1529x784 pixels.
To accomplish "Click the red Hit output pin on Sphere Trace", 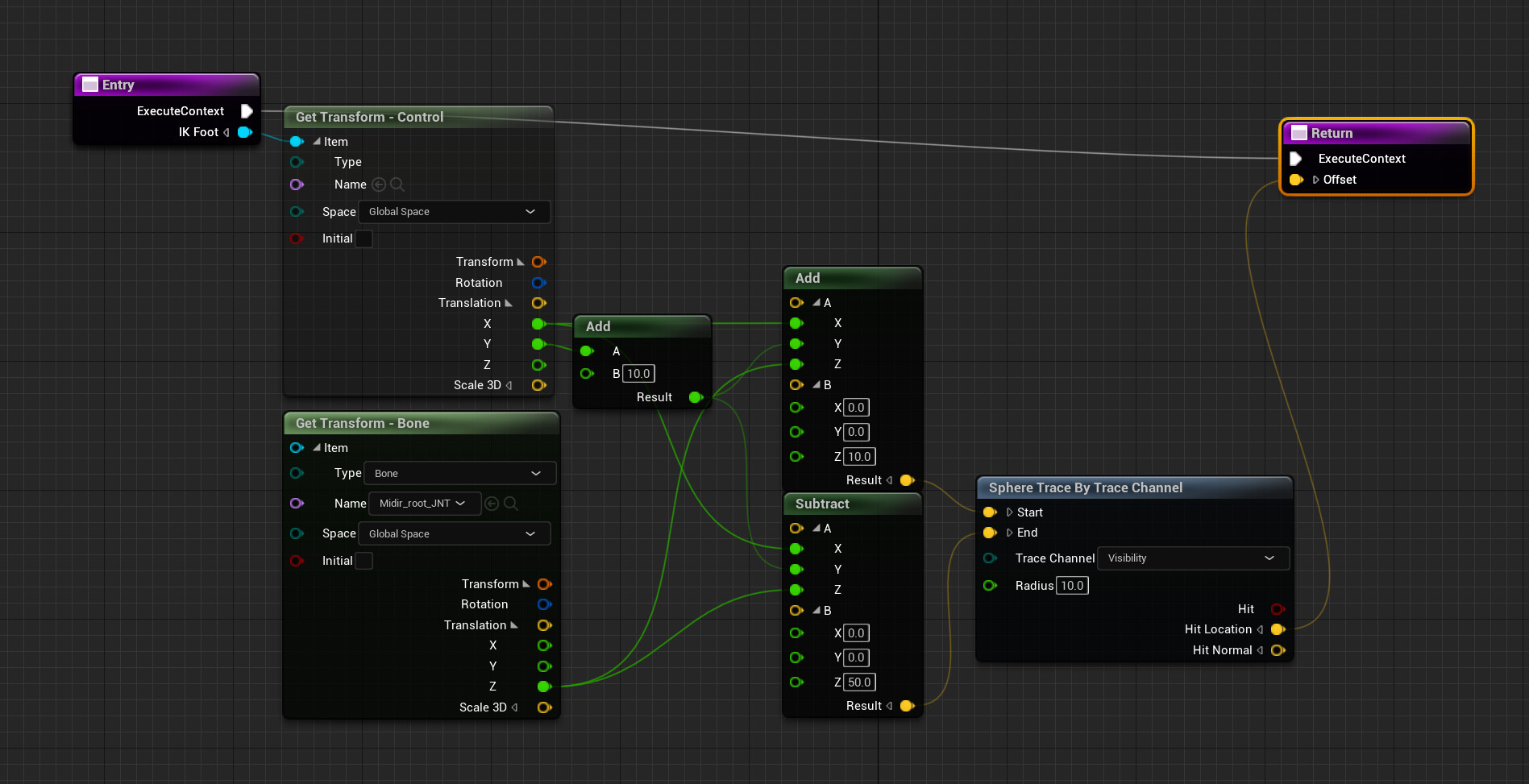I will [x=1277, y=609].
